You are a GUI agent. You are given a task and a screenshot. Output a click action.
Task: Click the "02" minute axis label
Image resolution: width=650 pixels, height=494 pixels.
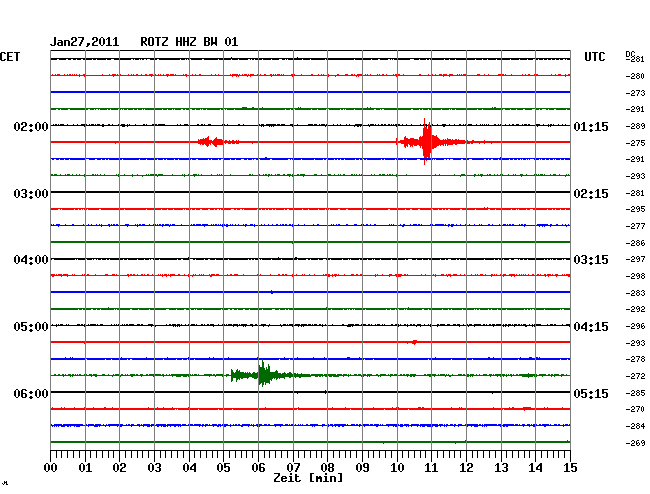click(x=119, y=468)
